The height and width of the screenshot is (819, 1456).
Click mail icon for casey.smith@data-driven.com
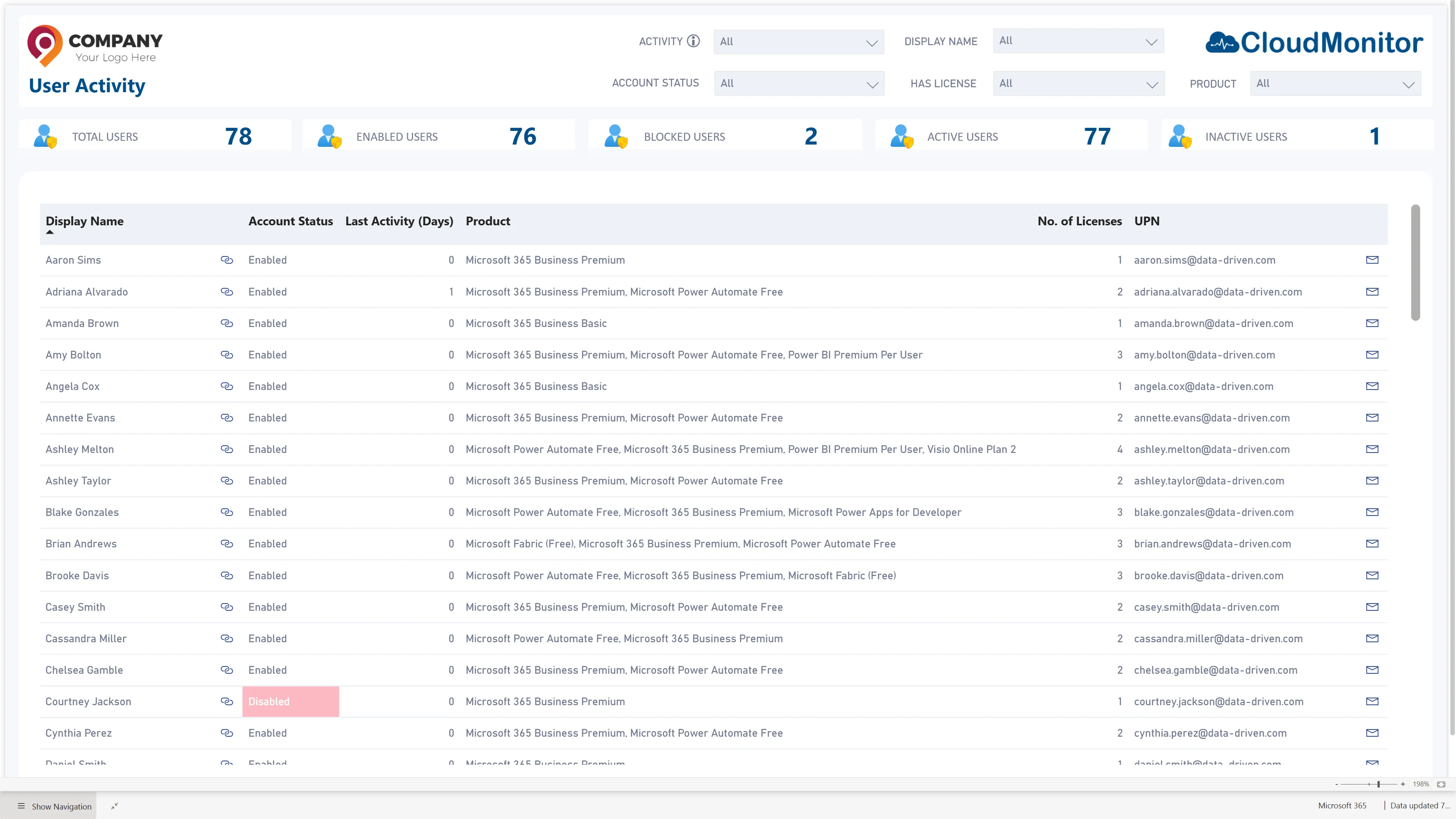(1372, 607)
